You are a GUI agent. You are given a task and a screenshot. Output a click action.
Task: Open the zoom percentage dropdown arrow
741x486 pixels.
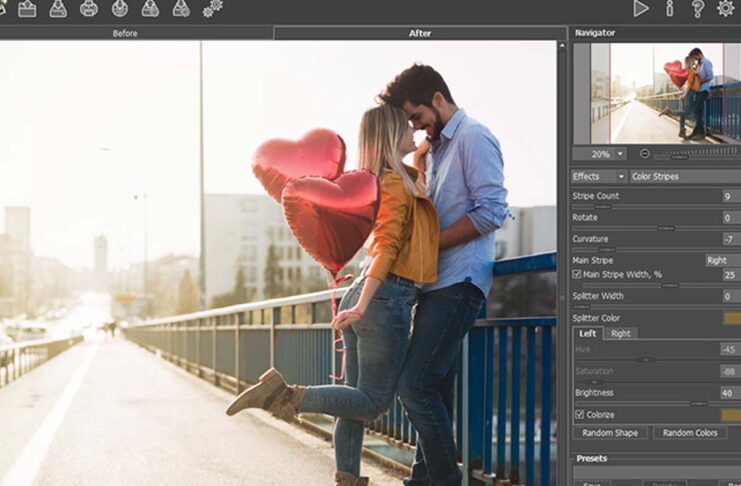pos(620,154)
